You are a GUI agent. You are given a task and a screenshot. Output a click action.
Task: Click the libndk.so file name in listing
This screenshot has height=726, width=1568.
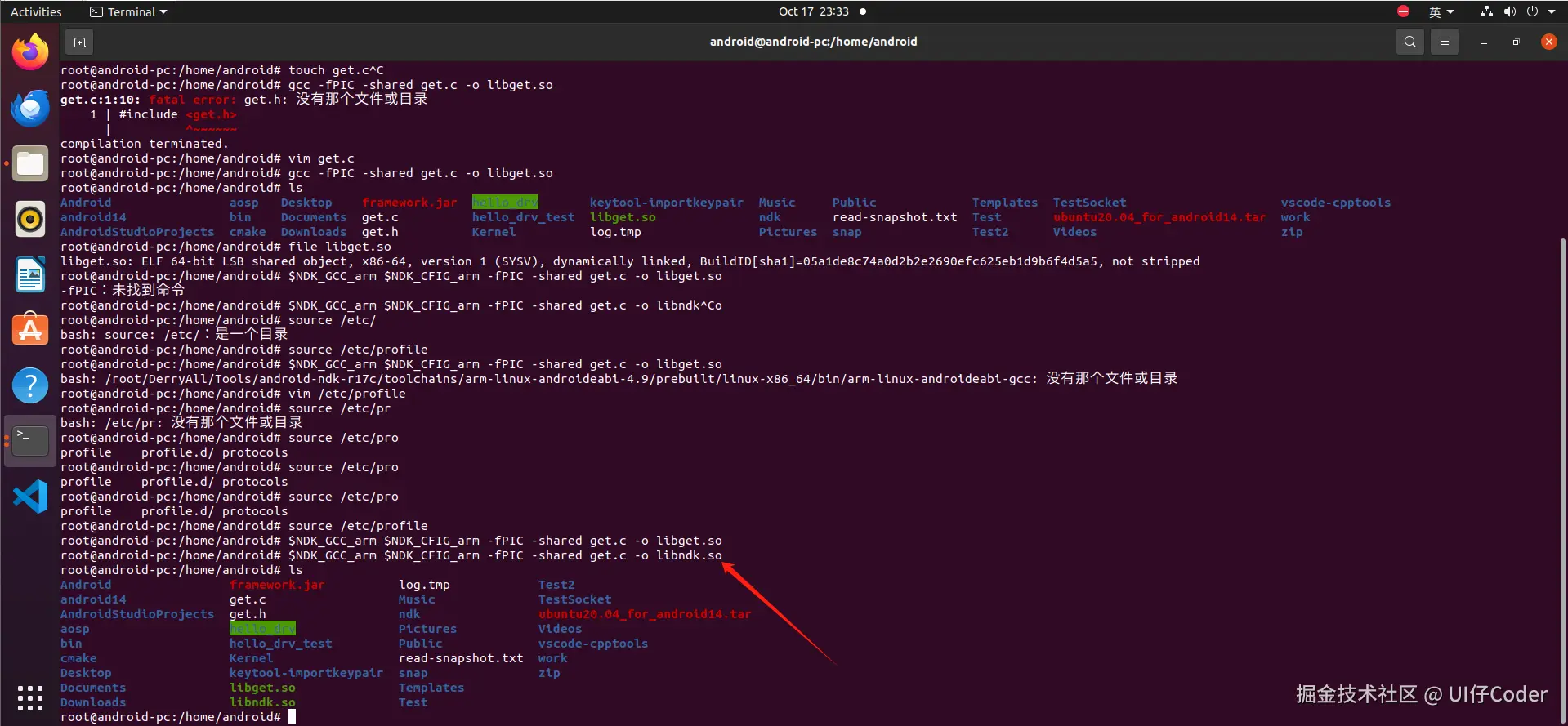click(x=262, y=702)
